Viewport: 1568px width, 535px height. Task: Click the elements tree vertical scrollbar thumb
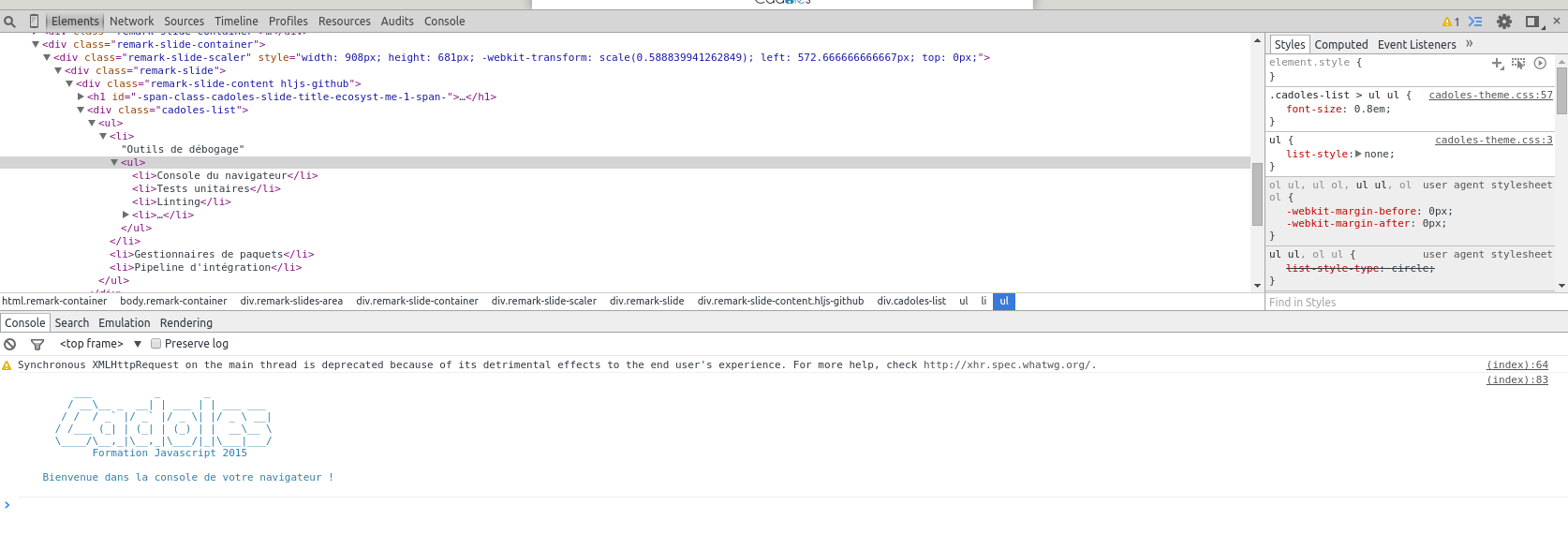coord(1257,194)
